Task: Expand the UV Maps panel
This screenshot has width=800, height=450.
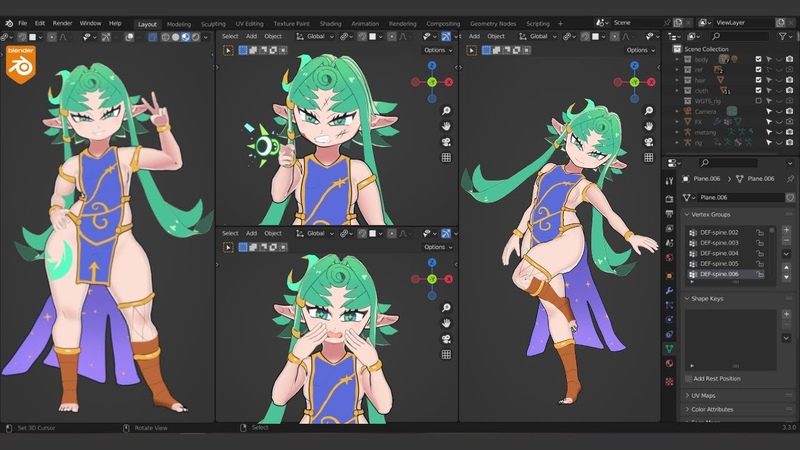Action: click(x=687, y=395)
